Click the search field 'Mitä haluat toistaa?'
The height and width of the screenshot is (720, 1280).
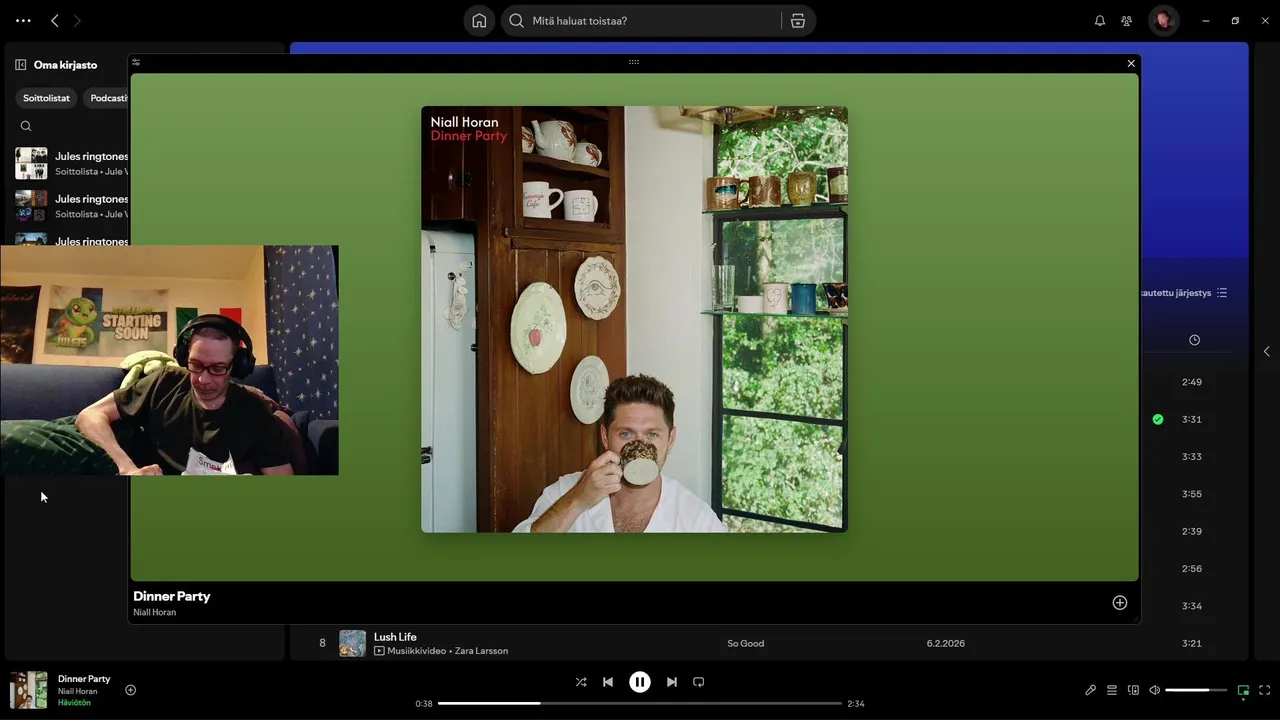643,20
